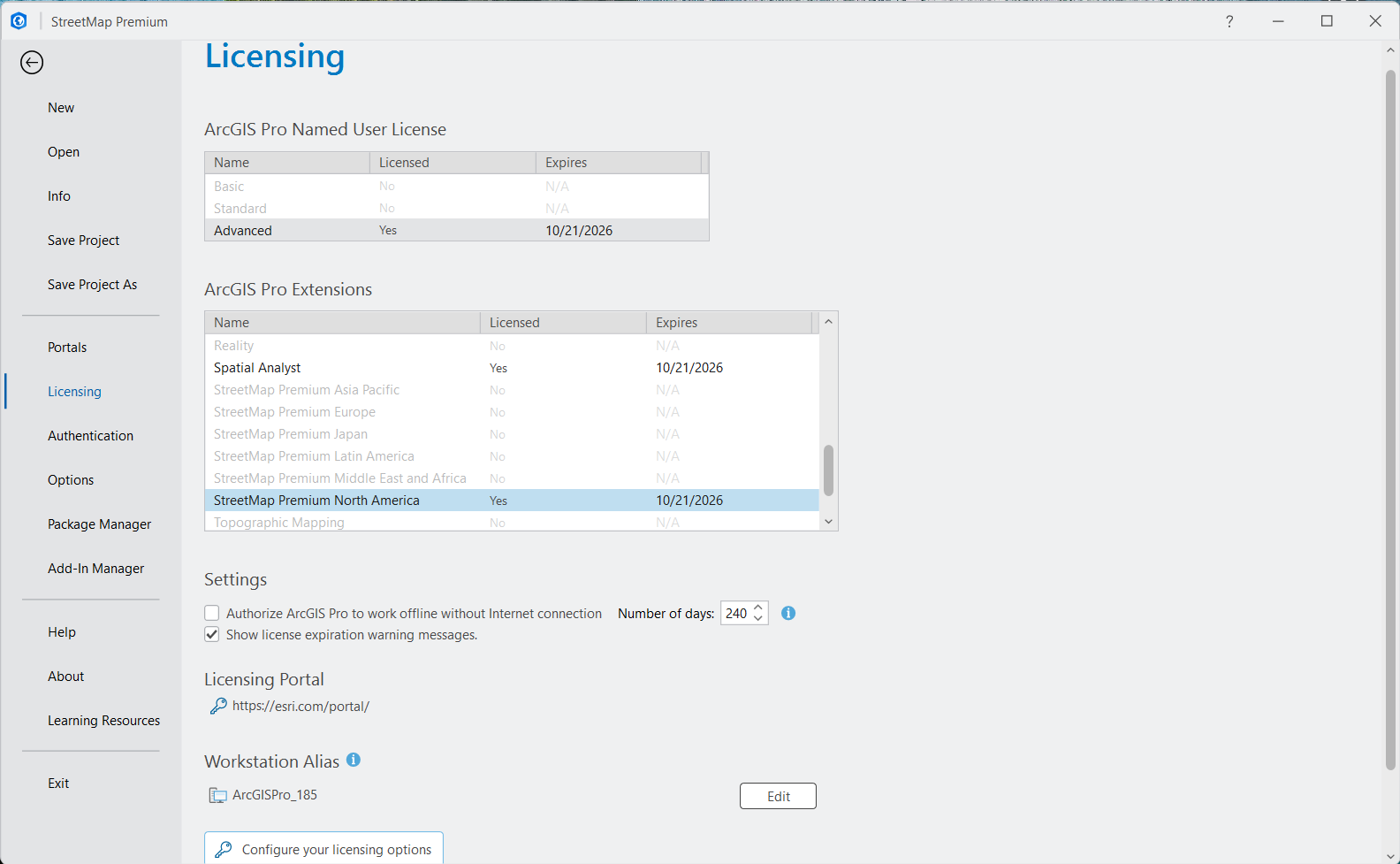Increase the Number of days value
Viewport: 1400px width, 864px height.
pos(758,608)
